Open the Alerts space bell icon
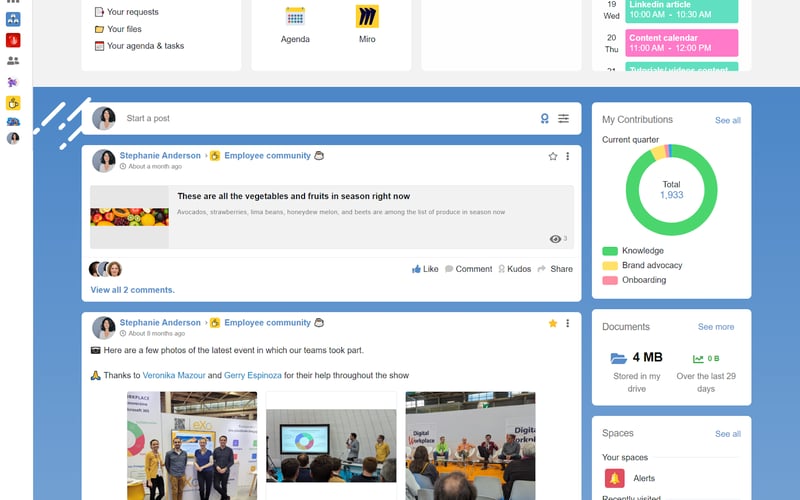Screen dimensions: 800x500 click(x=614, y=478)
